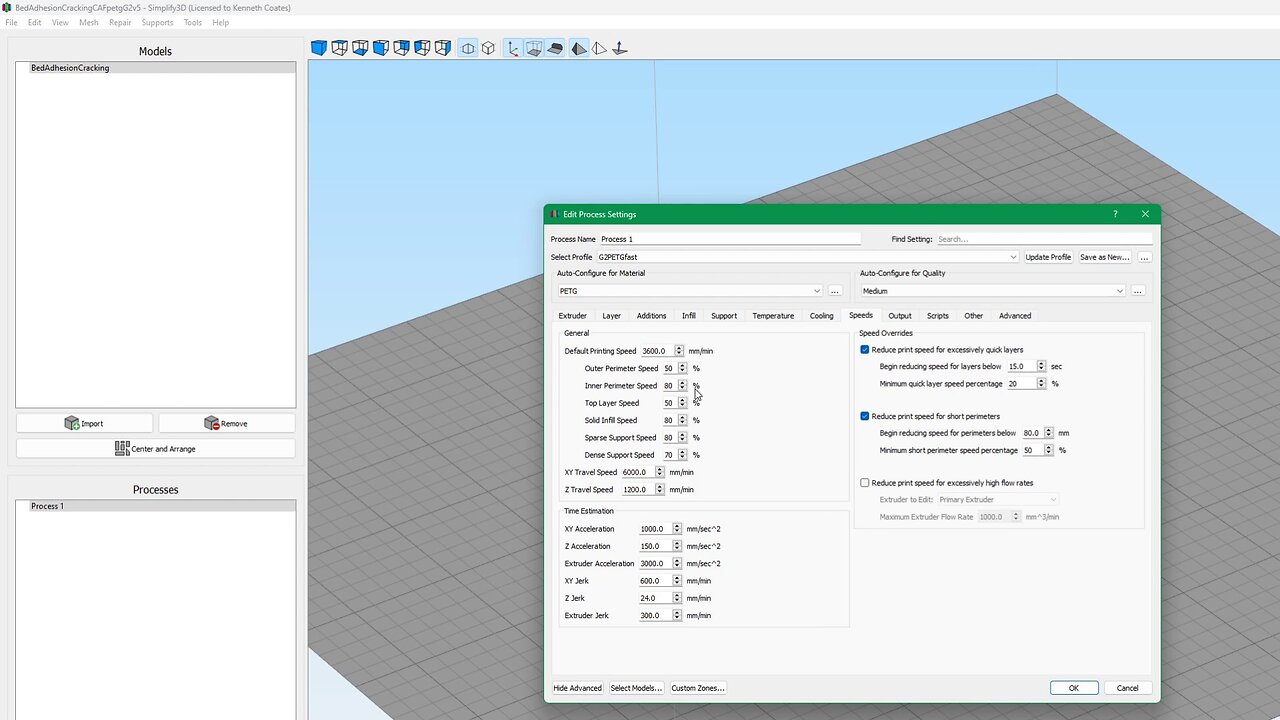Viewport: 1280px width, 720px height.
Task: Open the Mesh menu
Action: point(89,22)
